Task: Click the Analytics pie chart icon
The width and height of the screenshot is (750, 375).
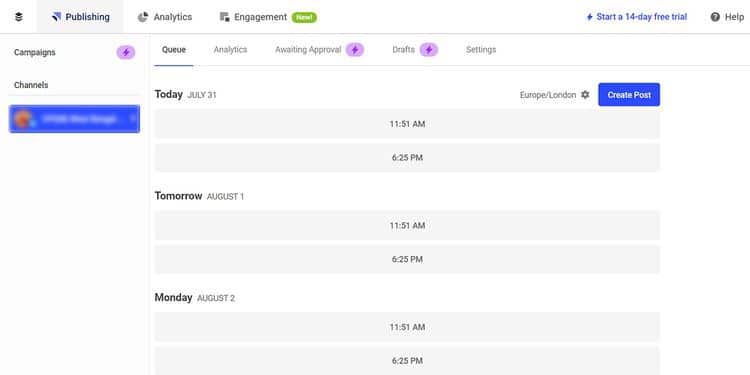Action: pyautogui.click(x=143, y=17)
